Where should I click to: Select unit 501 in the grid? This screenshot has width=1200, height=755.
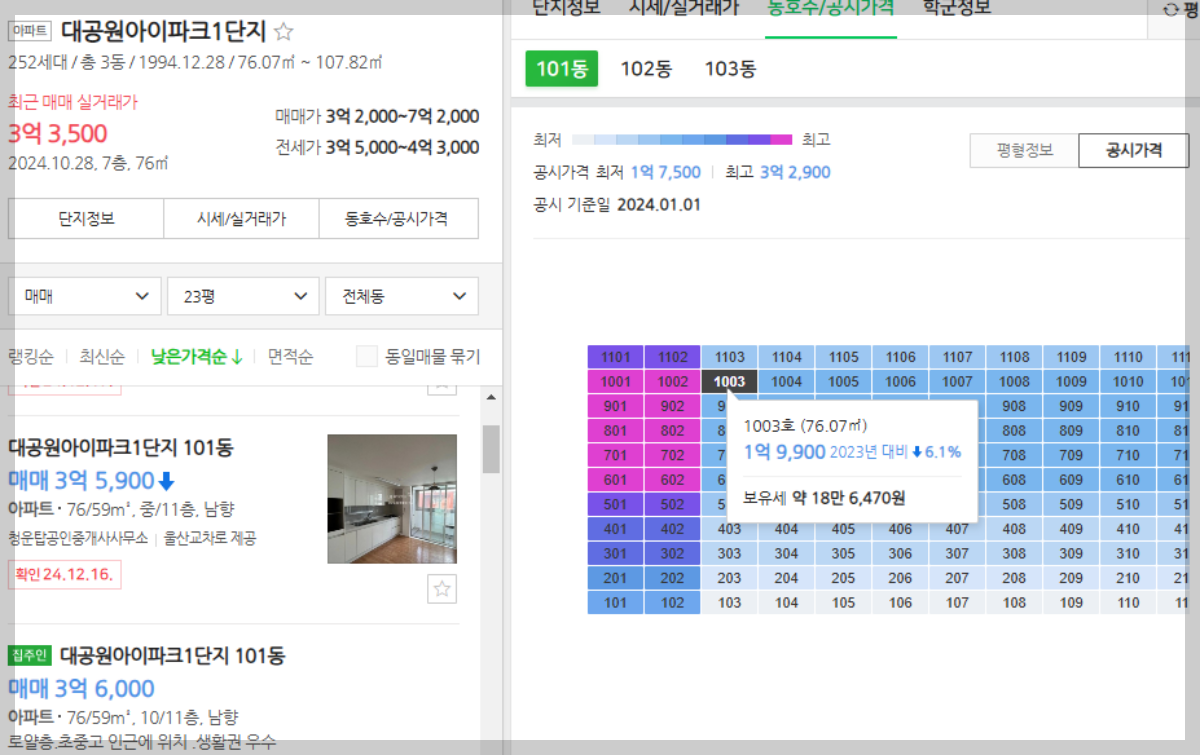point(616,504)
